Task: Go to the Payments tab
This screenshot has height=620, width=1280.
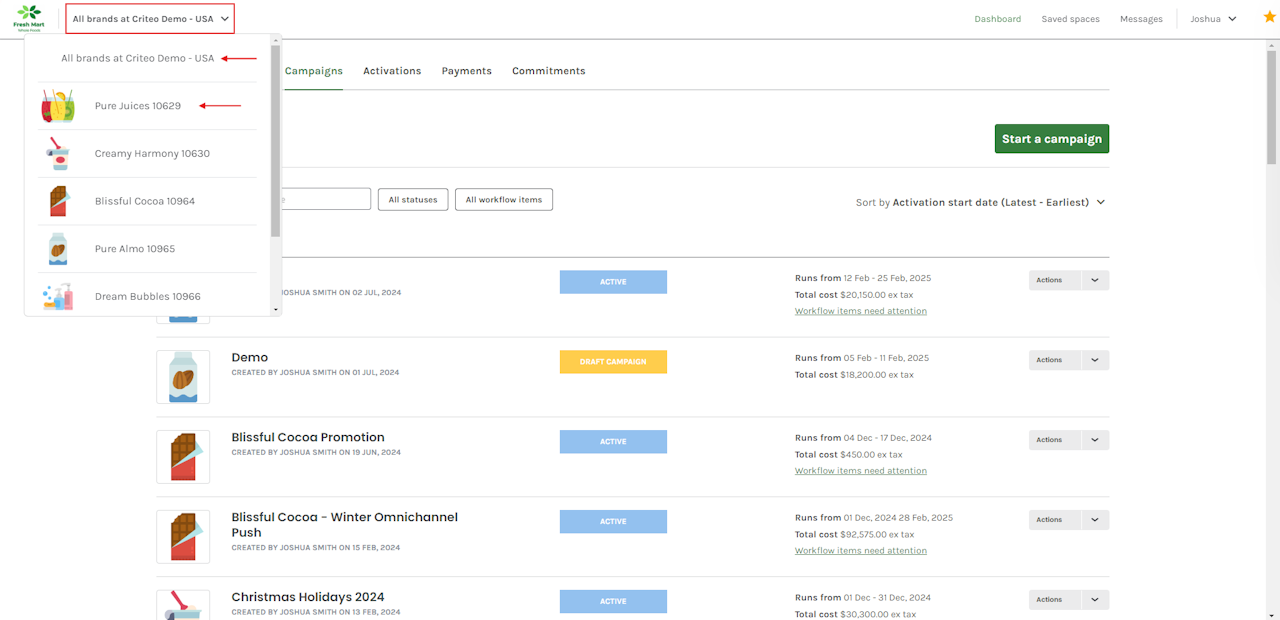Action: coord(466,71)
